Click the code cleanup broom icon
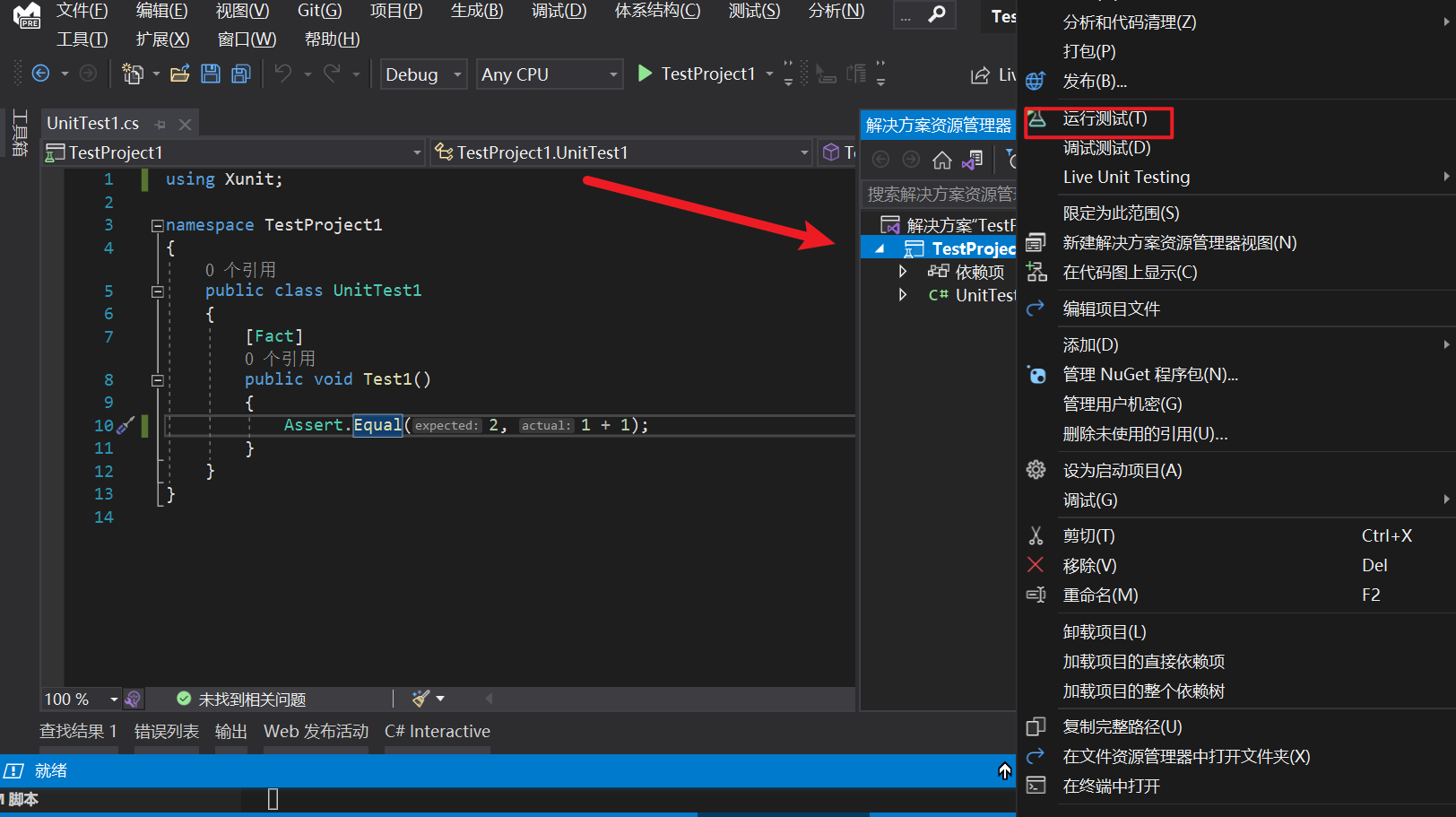The image size is (1456, 817). coord(421,699)
